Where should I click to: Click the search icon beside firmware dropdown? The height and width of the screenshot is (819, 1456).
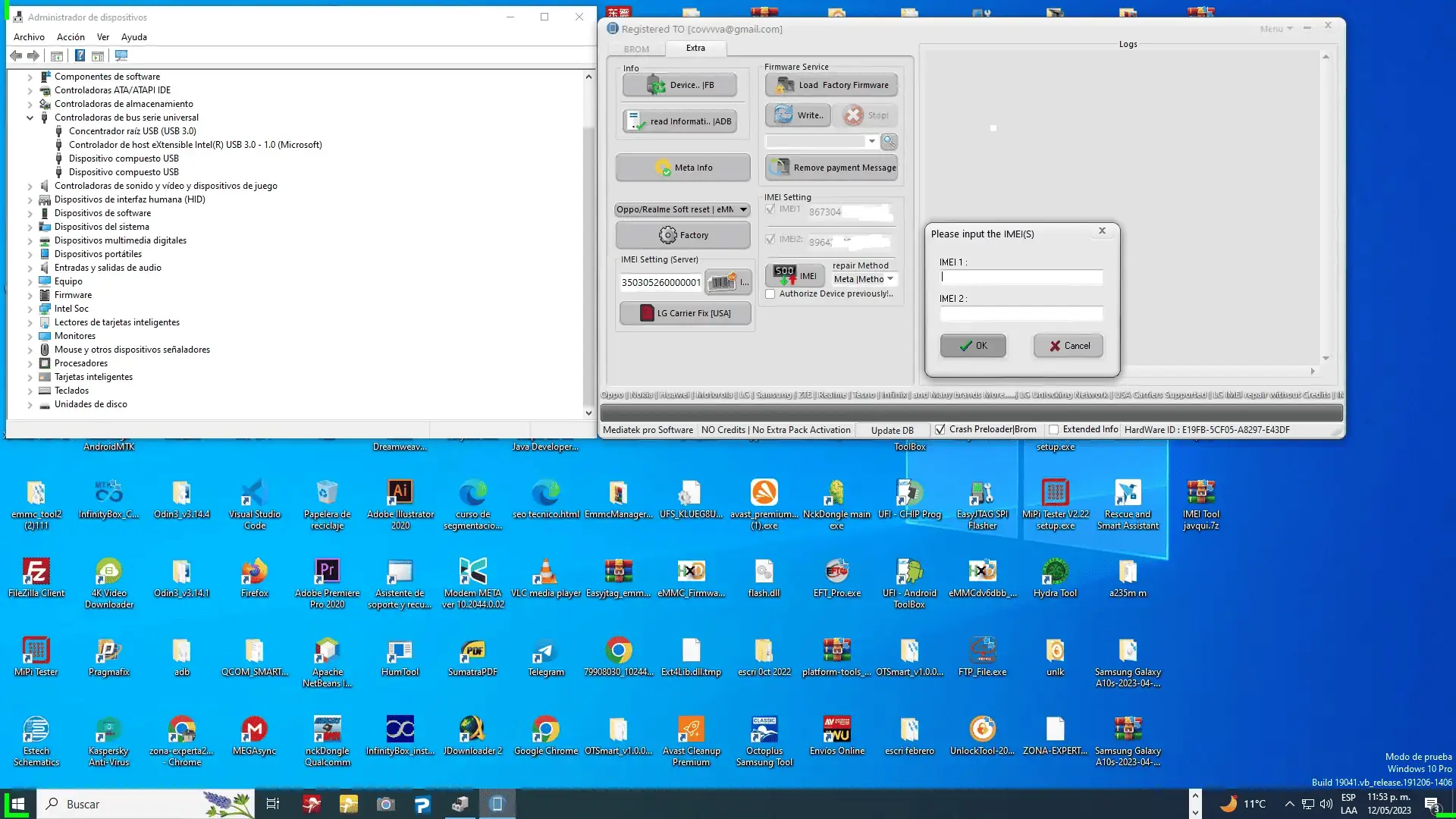889,142
